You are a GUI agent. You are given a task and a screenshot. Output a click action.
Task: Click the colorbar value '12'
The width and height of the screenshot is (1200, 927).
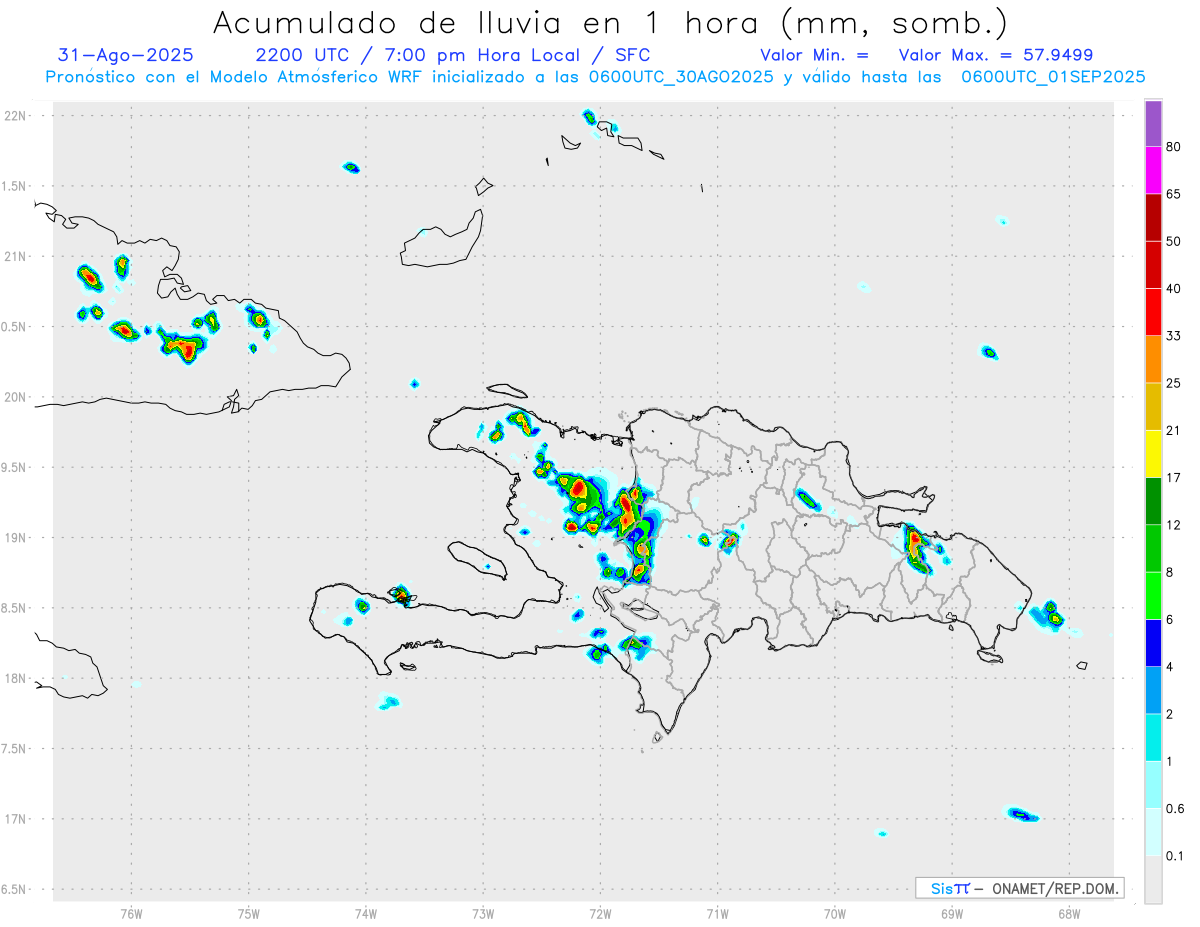click(x=1174, y=525)
